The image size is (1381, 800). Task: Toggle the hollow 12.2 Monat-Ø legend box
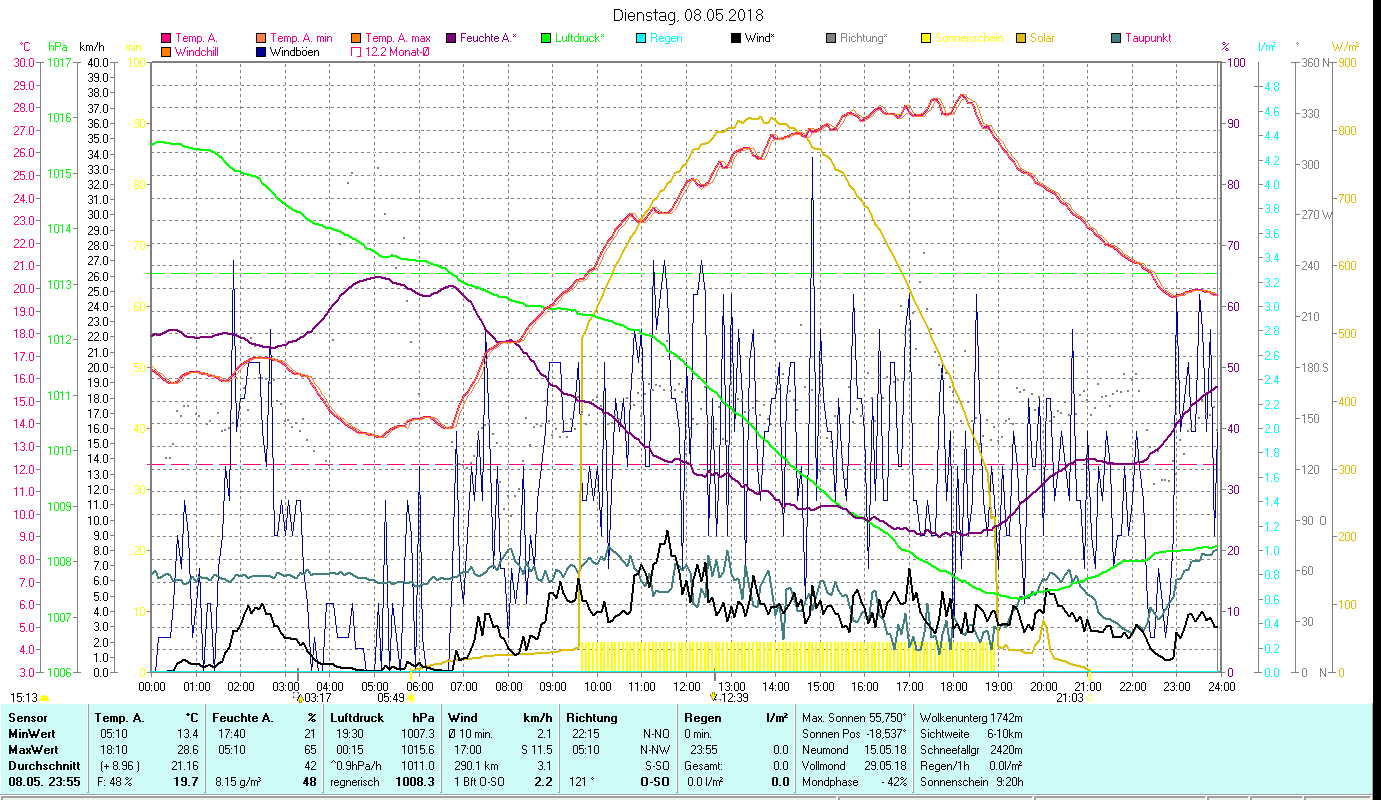tap(356, 52)
